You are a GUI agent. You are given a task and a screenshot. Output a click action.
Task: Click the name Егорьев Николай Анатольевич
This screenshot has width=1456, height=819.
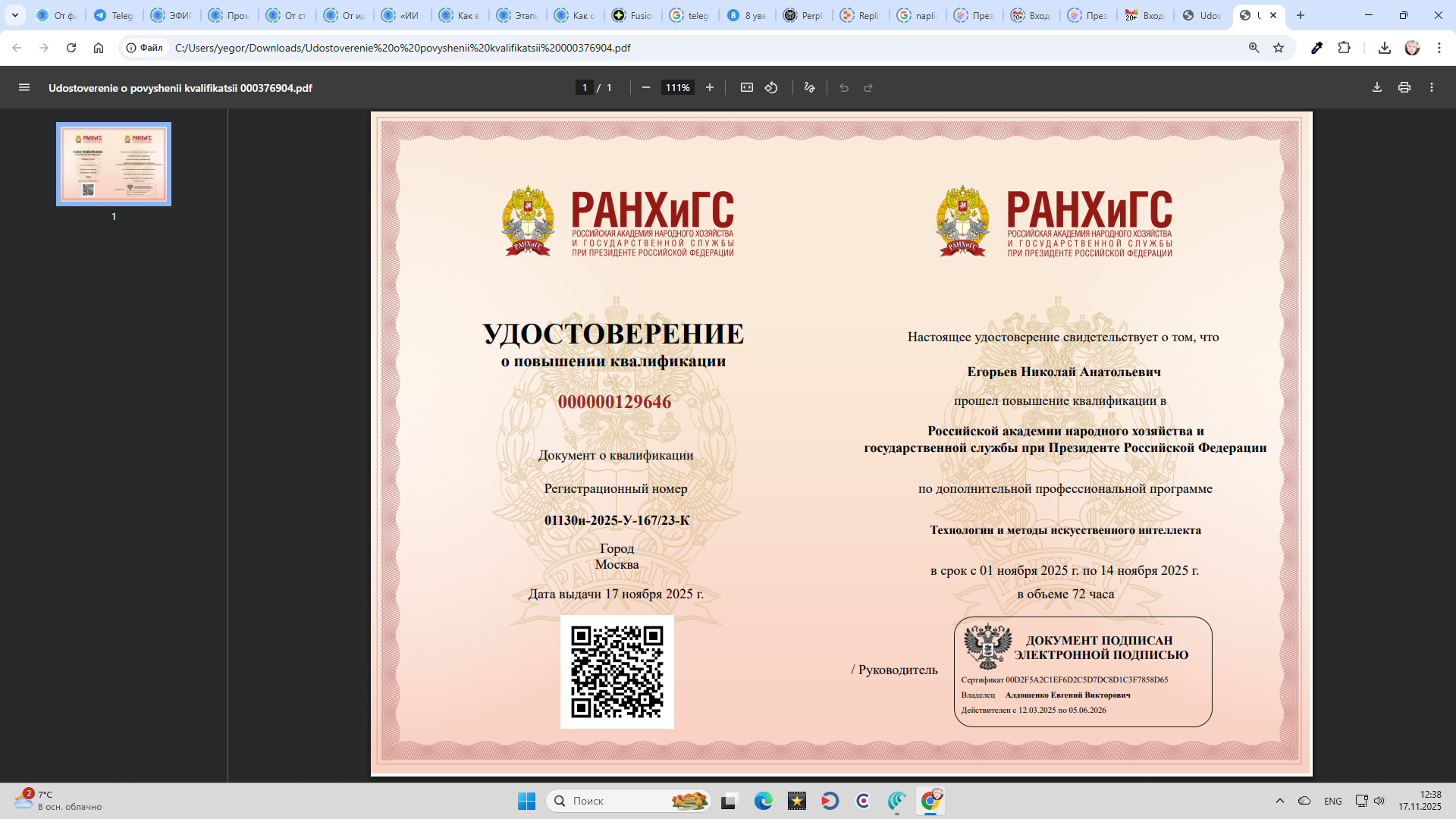click(1064, 372)
